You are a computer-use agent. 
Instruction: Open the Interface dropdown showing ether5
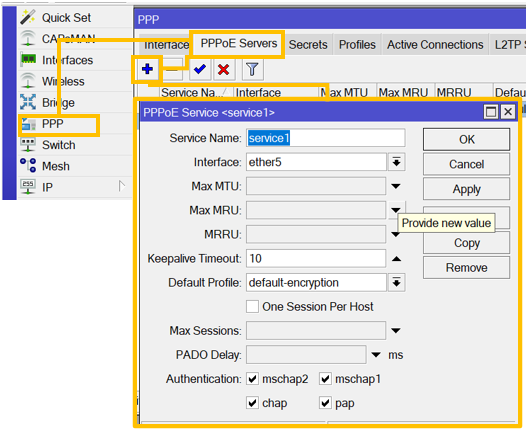tap(396, 162)
